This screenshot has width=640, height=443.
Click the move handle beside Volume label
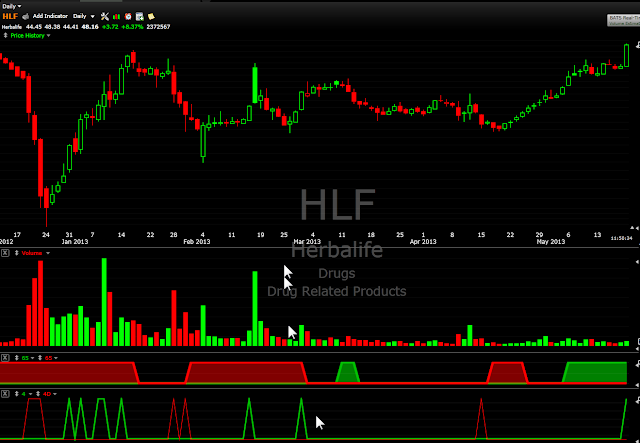[17, 253]
